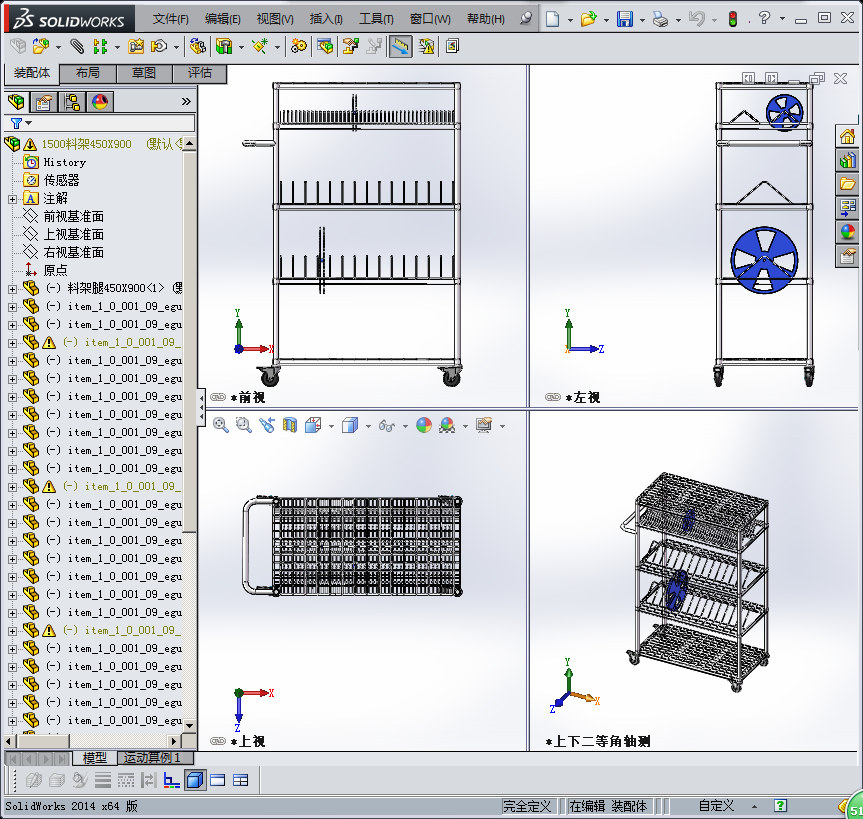This screenshot has width=863, height=819.
Task: Click the Update SpeedPak icon
Action: point(427,46)
